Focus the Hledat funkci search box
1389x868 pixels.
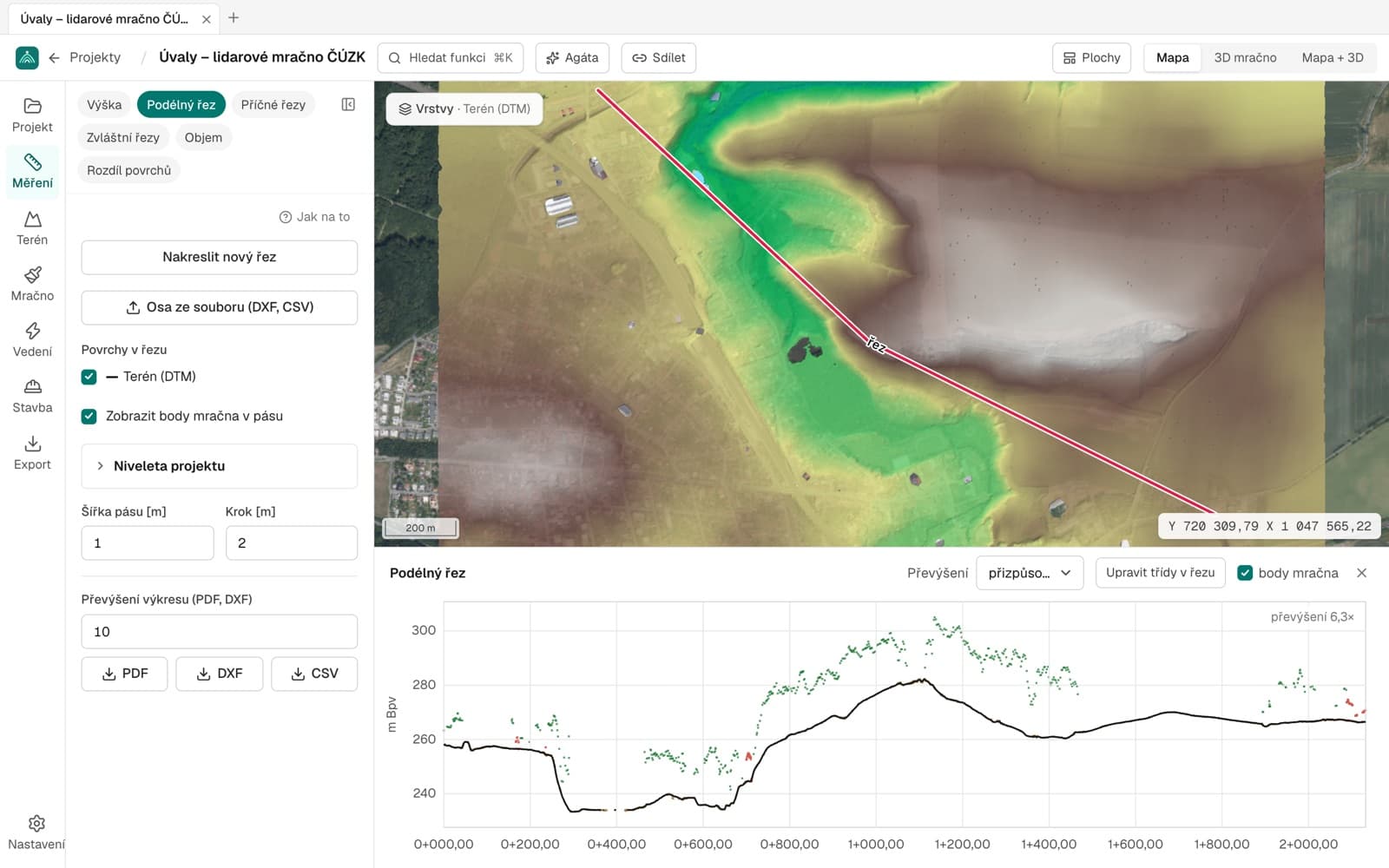click(451, 57)
